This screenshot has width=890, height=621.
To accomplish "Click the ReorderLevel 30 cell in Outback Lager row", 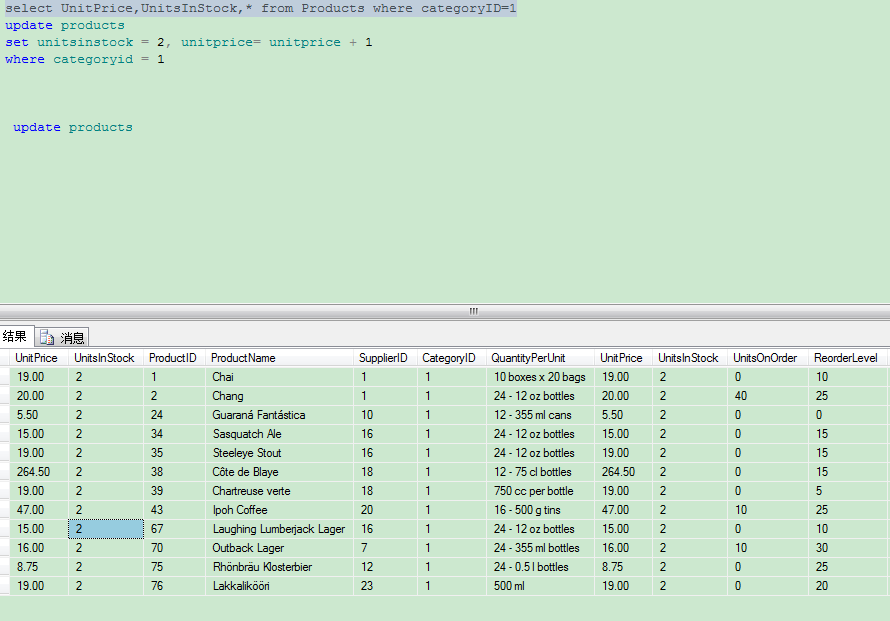I will (848, 548).
